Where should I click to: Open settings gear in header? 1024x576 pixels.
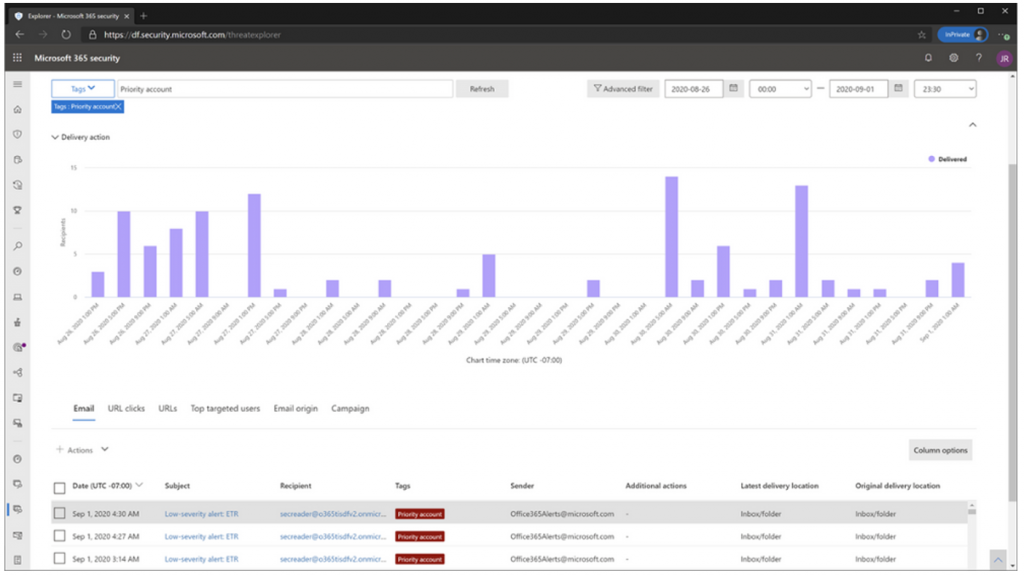[953, 58]
